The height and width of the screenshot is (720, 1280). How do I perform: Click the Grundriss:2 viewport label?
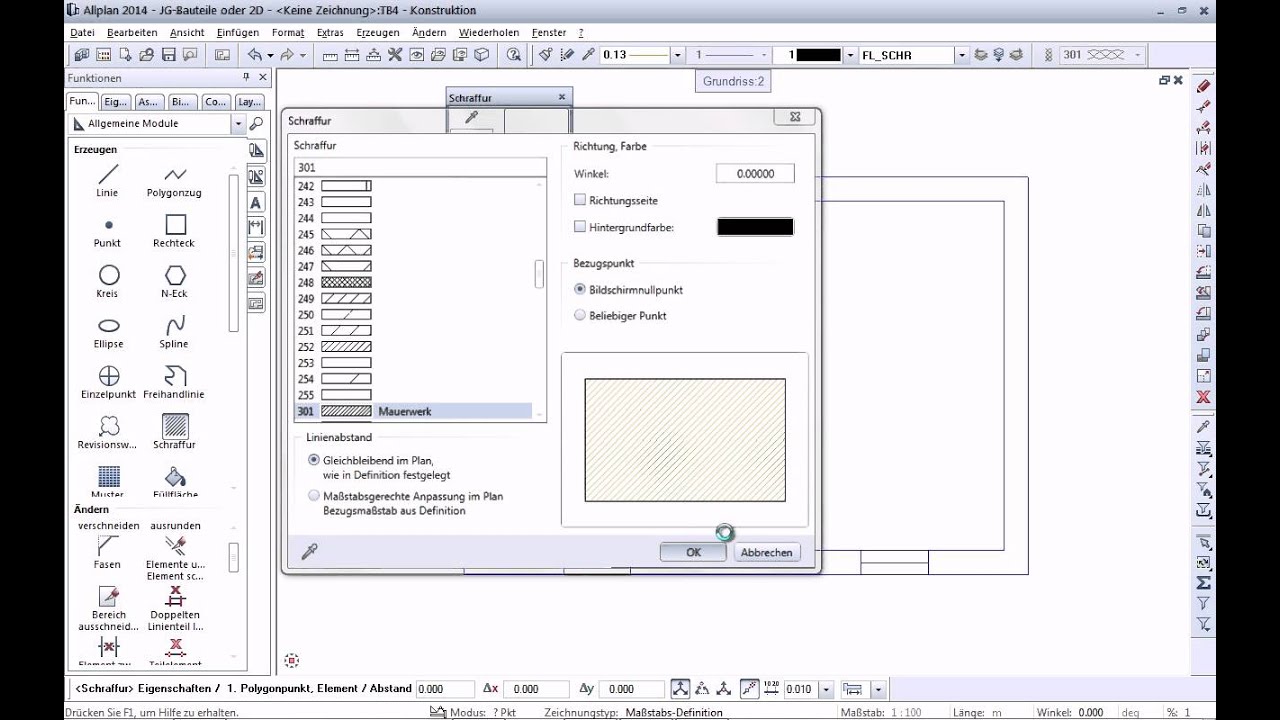point(733,81)
